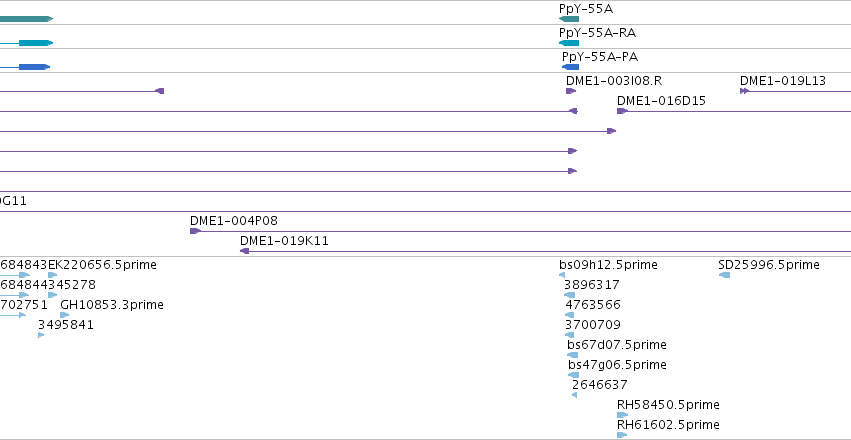The image size is (851, 440).
Task: Click the 3495841 small EST arrowhead
Action: pos(41,335)
